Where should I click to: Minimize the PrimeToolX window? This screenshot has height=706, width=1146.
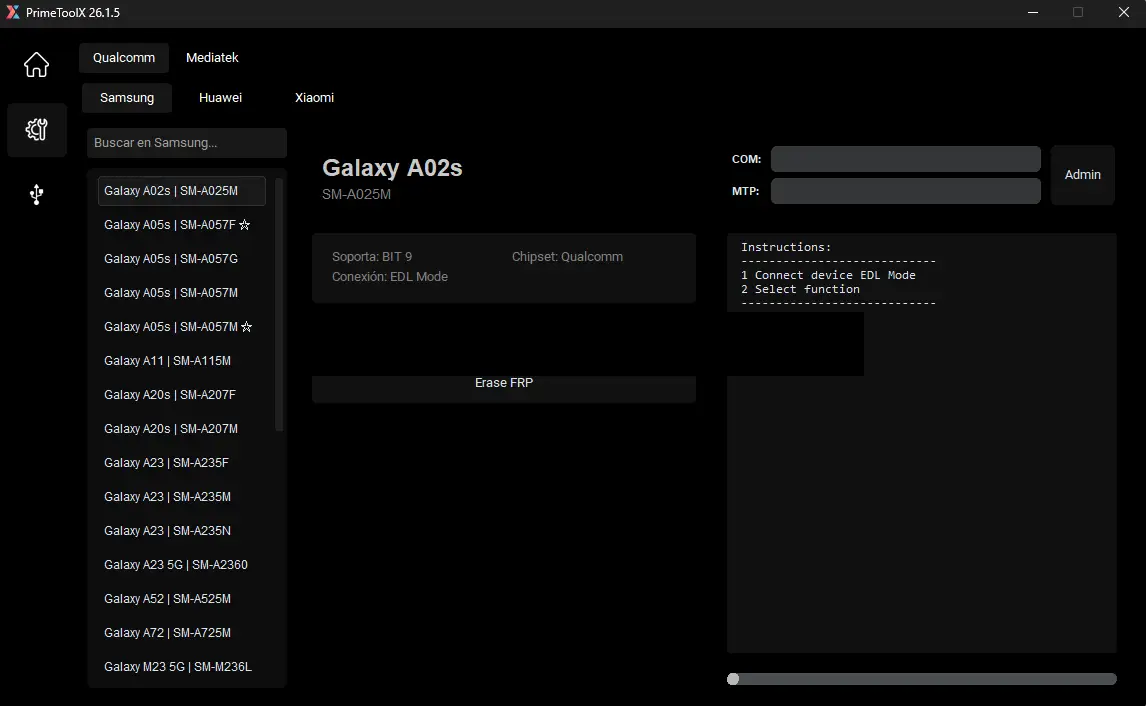pos(1033,12)
